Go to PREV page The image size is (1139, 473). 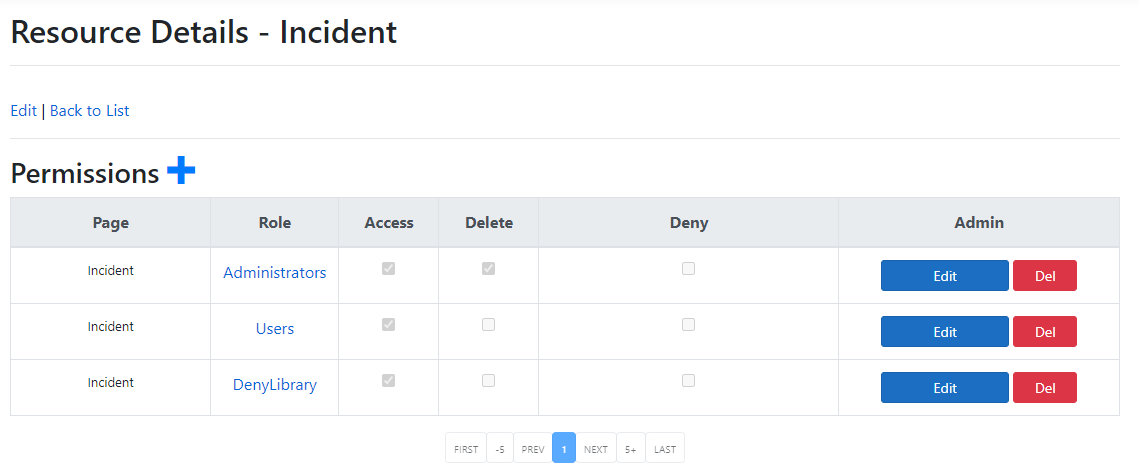point(533,449)
